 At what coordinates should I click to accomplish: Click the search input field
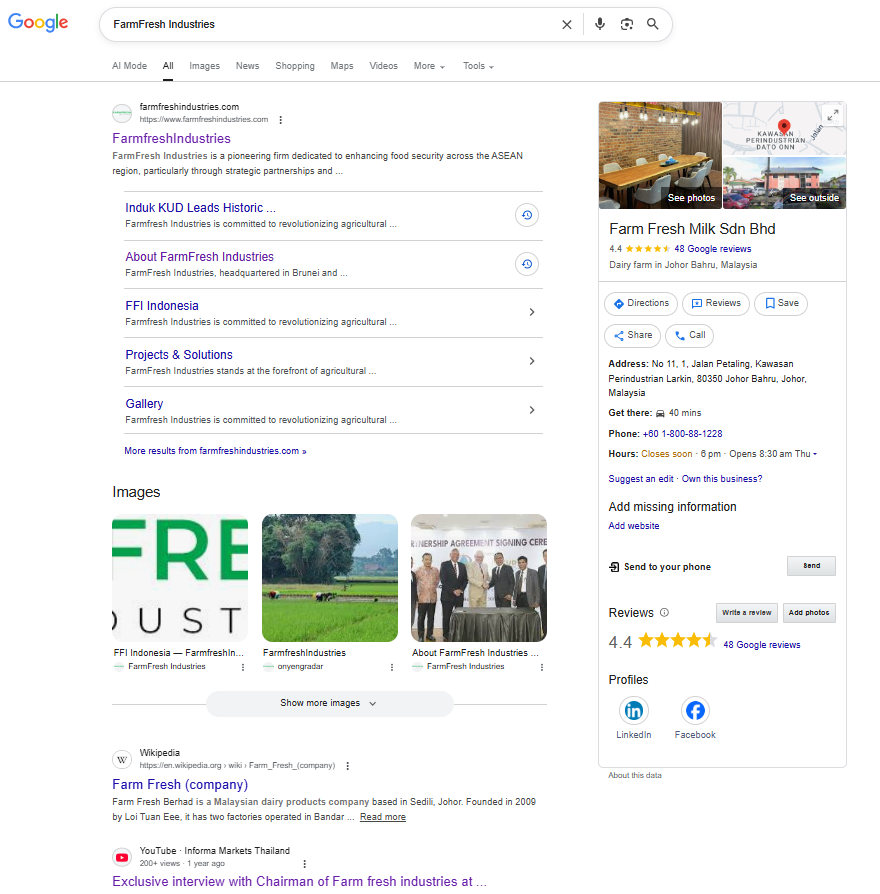[x=331, y=25]
